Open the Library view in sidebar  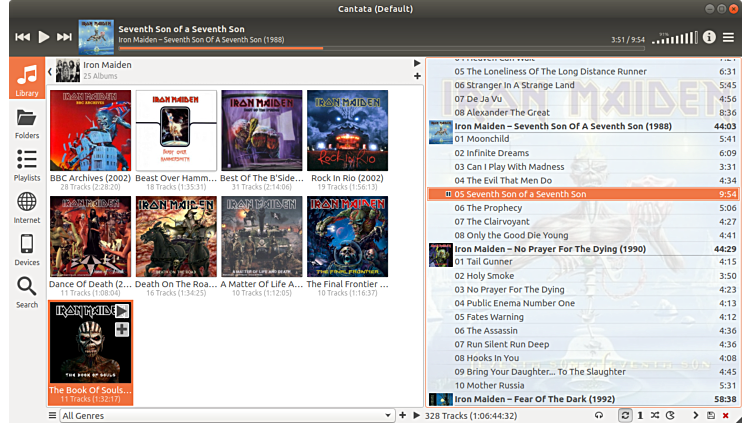27,79
